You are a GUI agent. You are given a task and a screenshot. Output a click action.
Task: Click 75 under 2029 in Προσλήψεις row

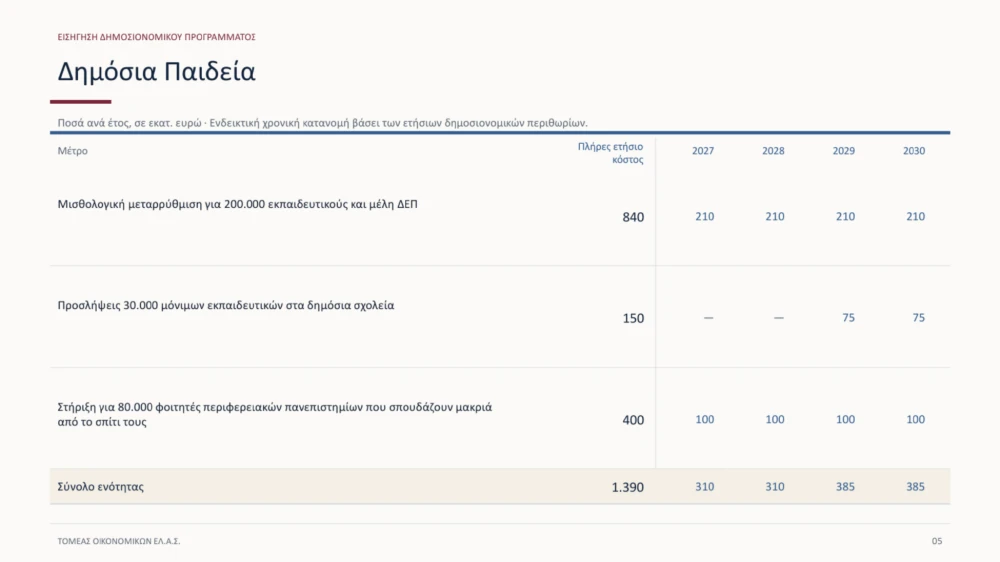pyautogui.click(x=848, y=318)
